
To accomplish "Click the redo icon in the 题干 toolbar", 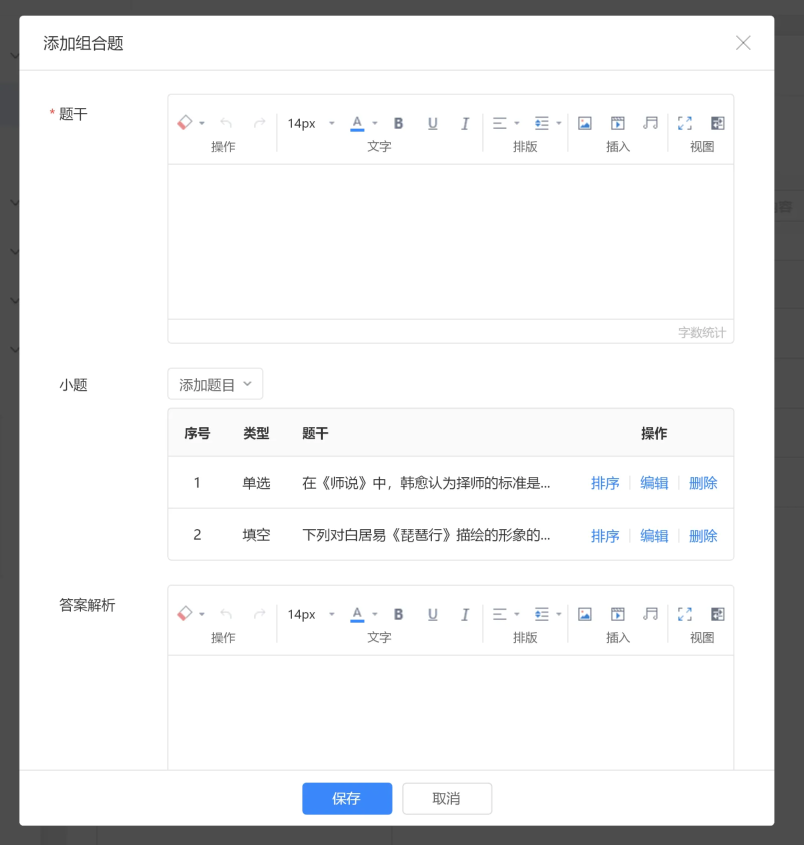I will pyautogui.click(x=259, y=122).
